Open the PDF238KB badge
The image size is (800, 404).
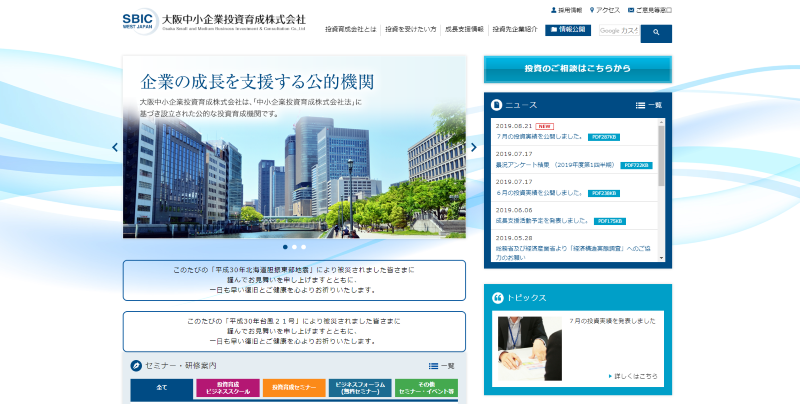(x=604, y=193)
